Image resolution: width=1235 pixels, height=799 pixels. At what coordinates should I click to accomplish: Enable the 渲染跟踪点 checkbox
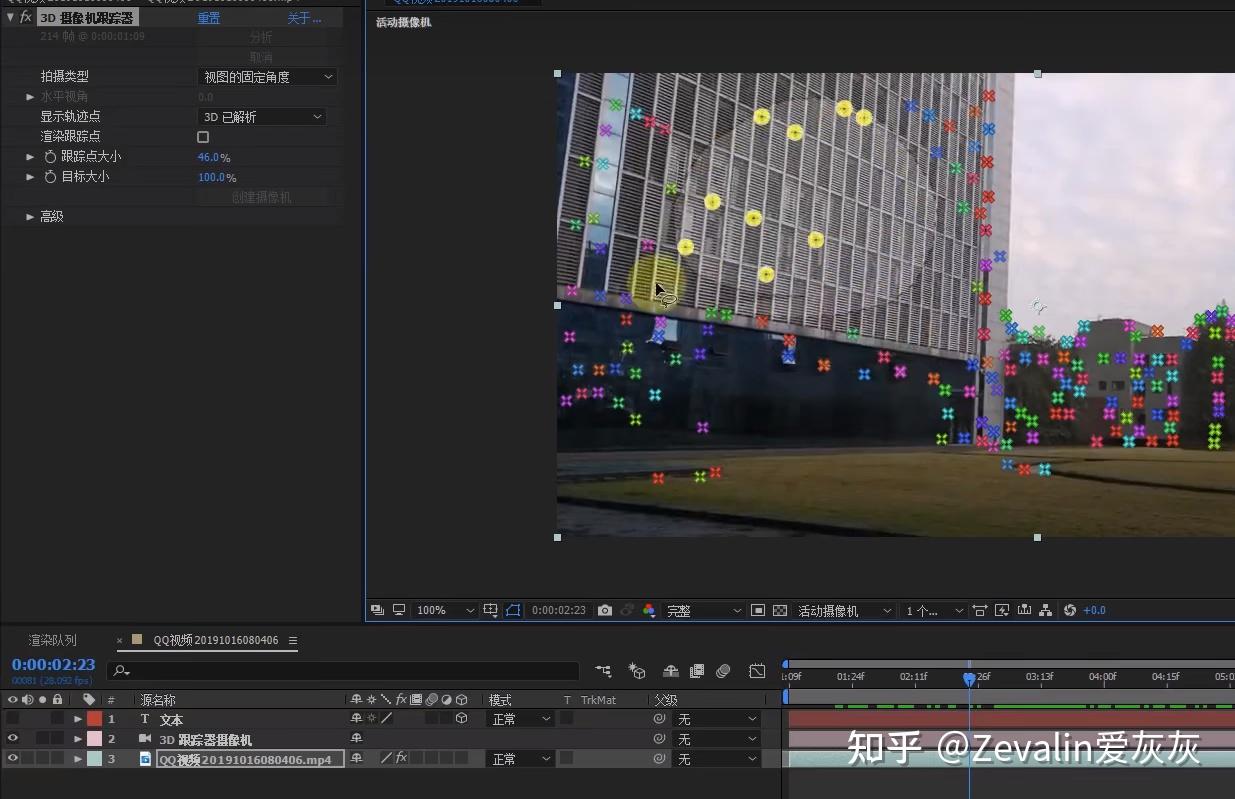[x=203, y=137]
